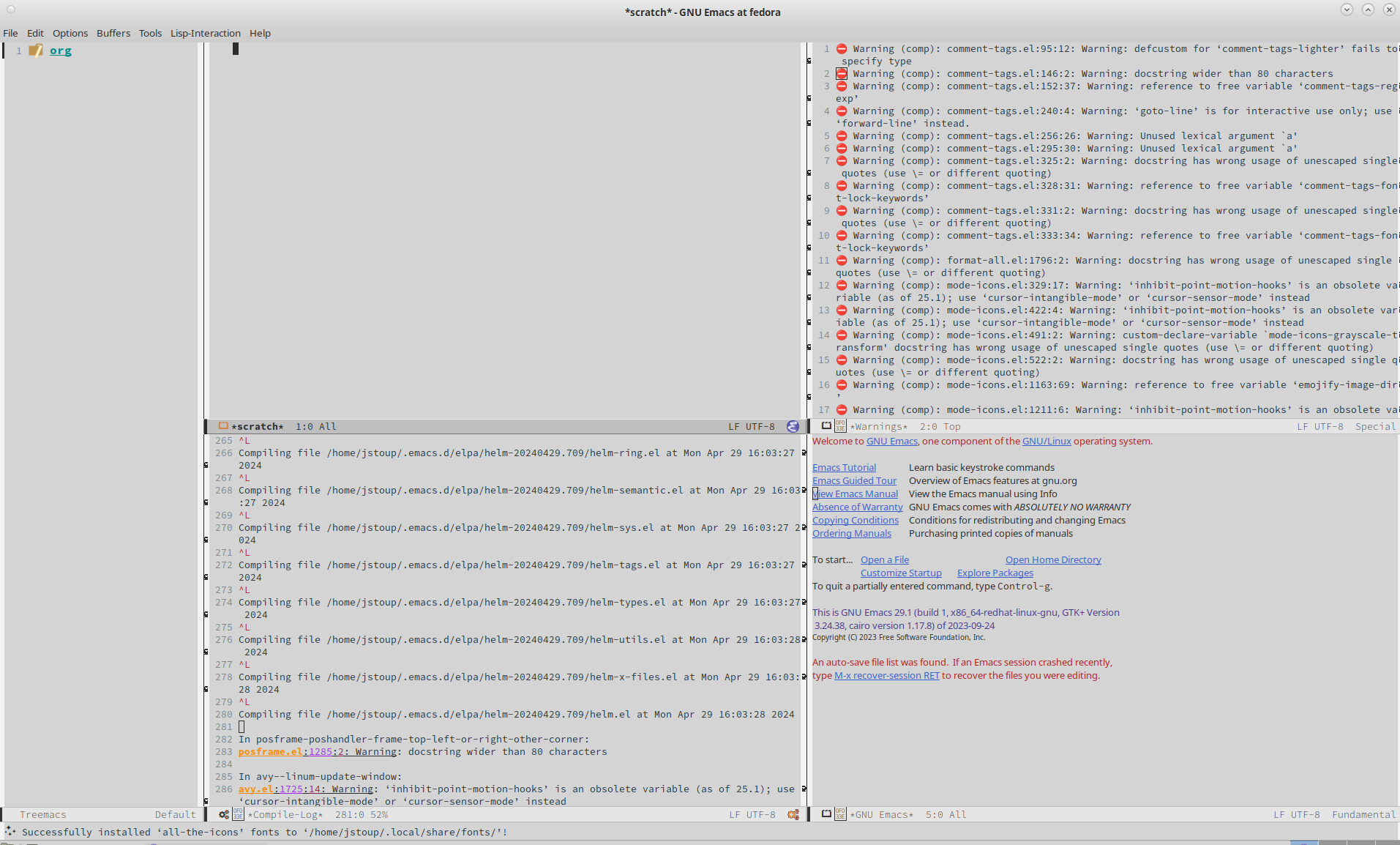Open the Ordering Manuals link

tap(852, 533)
